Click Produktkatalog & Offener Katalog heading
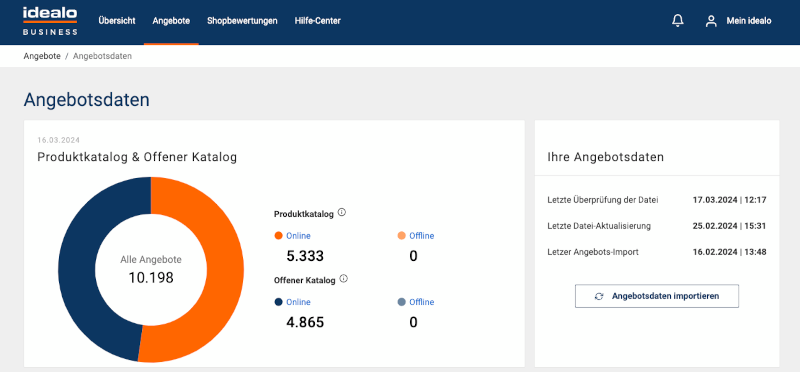The width and height of the screenshot is (800, 372). (137, 158)
